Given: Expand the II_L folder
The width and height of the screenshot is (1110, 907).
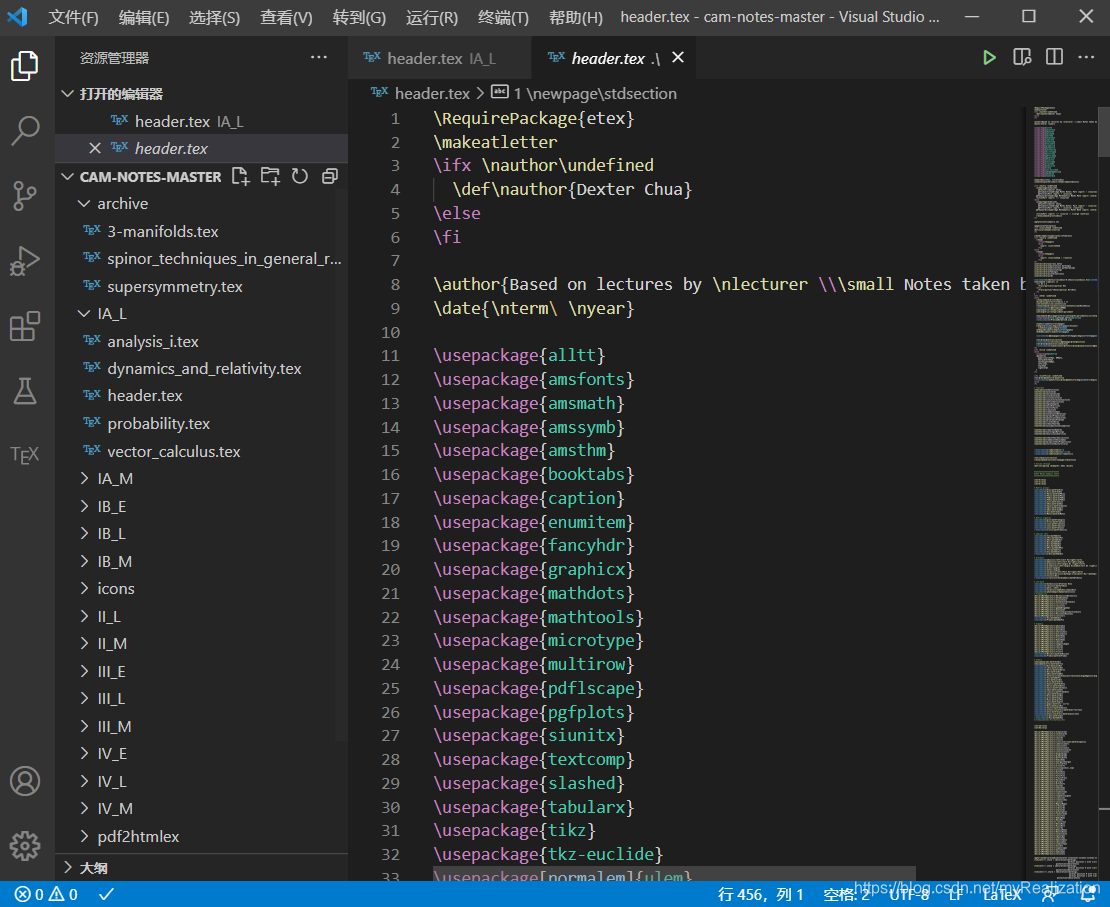Looking at the screenshot, I should pos(84,616).
